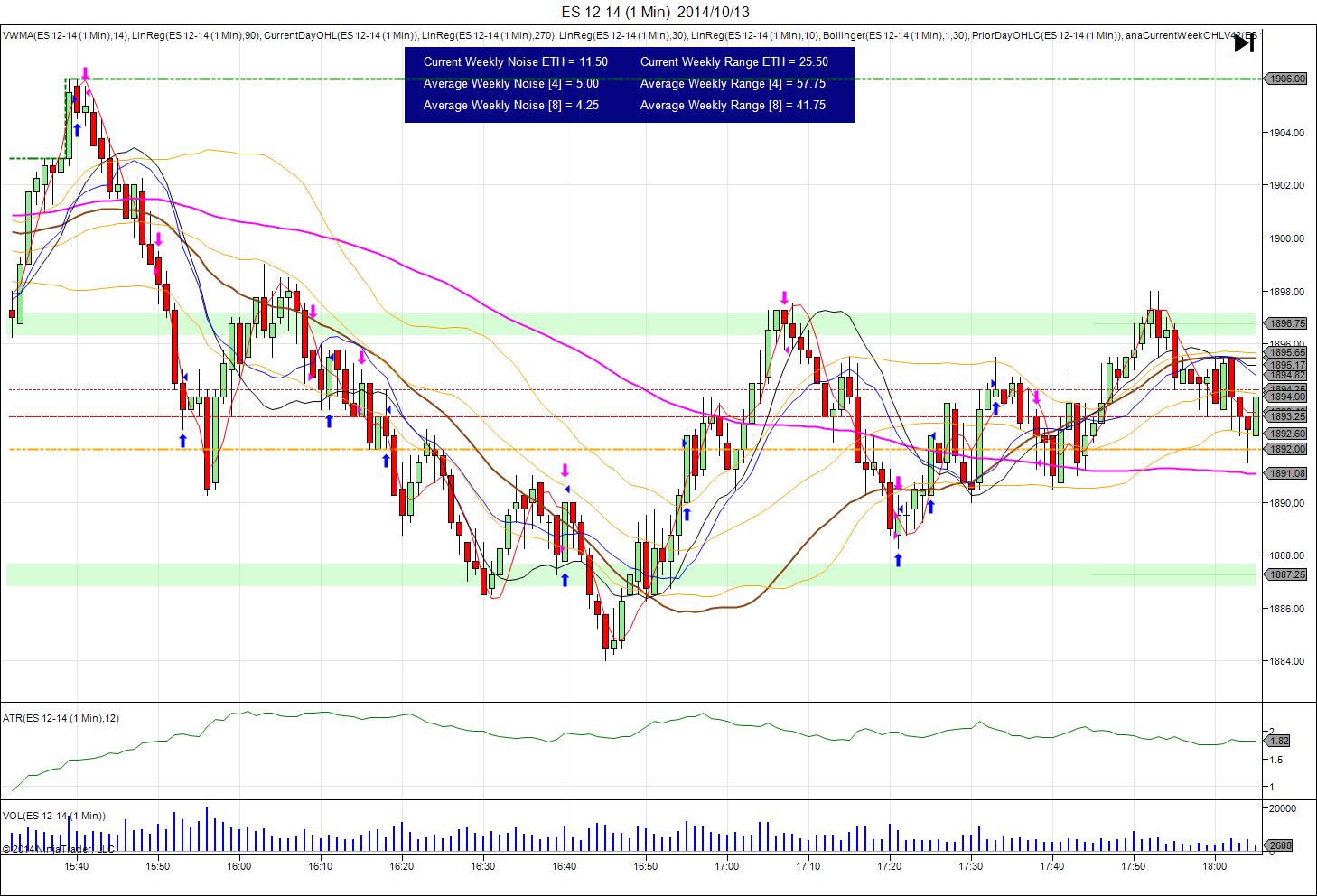Click the volume value marker 2688
Screen dimensions: 1317x896
pyautogui.click(x=1281, y=845)
